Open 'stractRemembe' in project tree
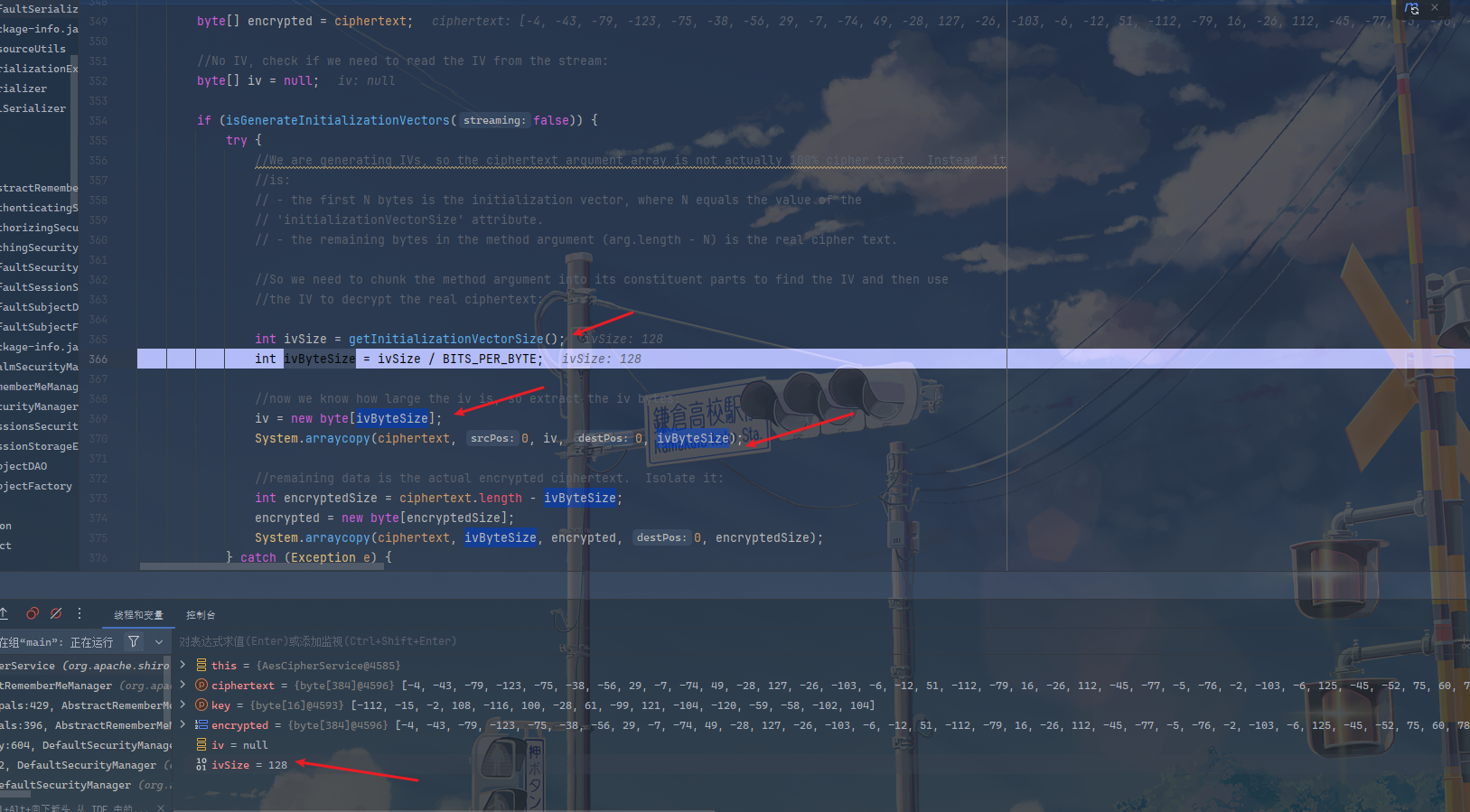1470x812 pixels. (39, 188)
